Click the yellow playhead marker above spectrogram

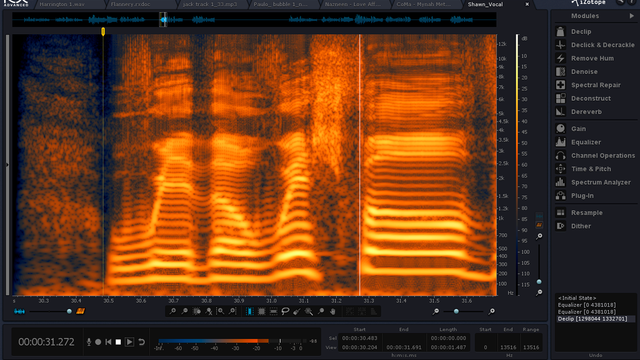(x=103, y=31)
